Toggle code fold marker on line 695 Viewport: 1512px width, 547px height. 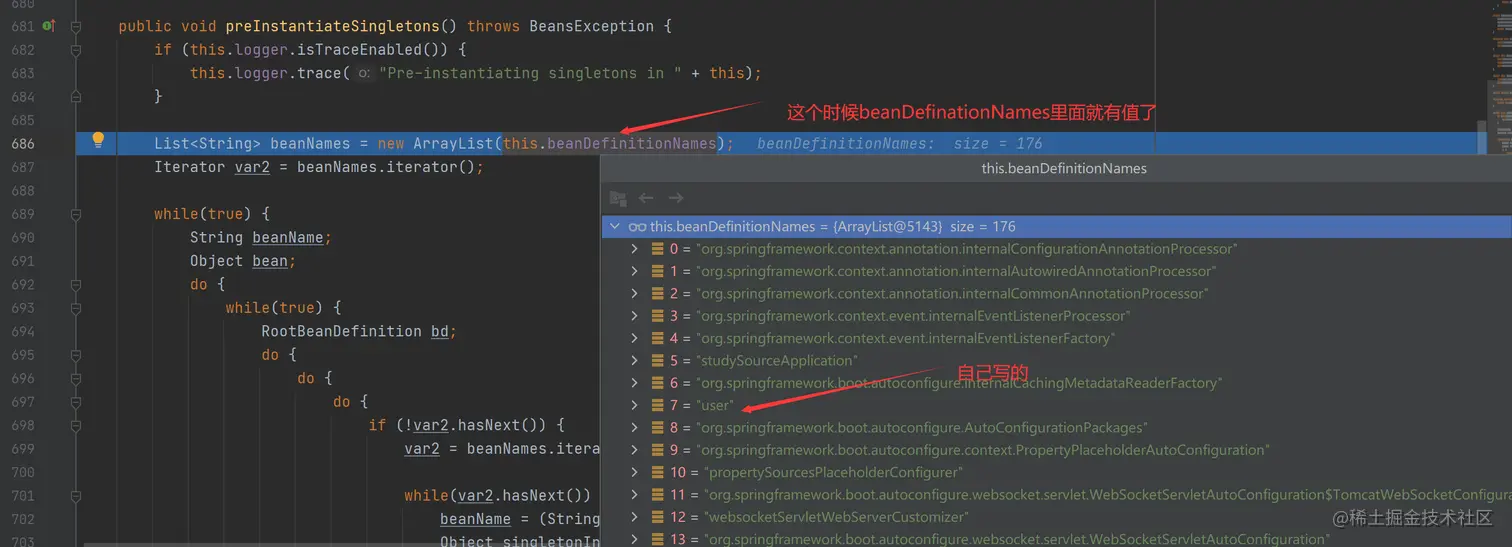pos(76,355)
